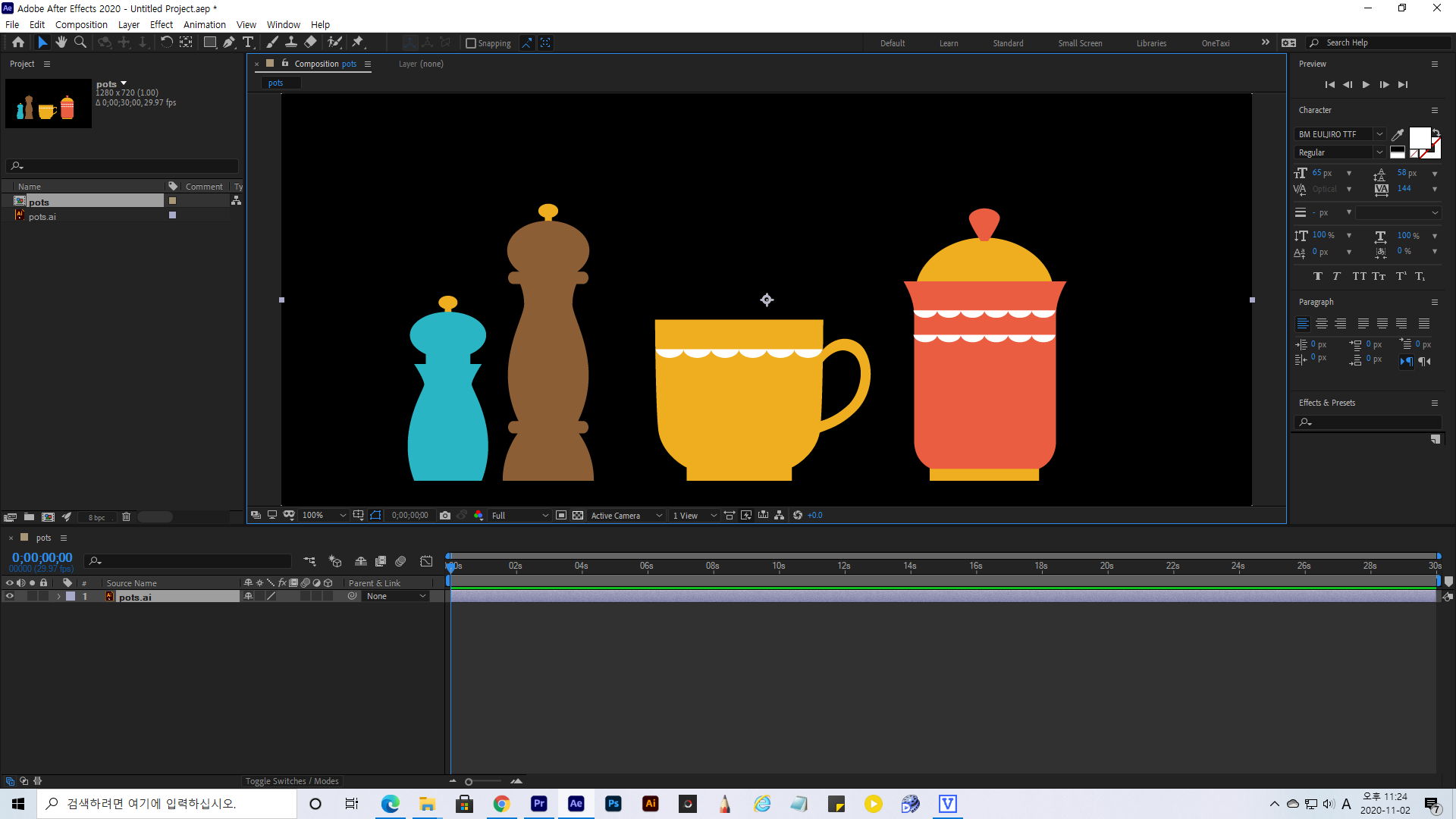Click Toggle Switches / Modes button
Image resolution: width=1456 pixels, height=819 pixels.
[292, 781]
